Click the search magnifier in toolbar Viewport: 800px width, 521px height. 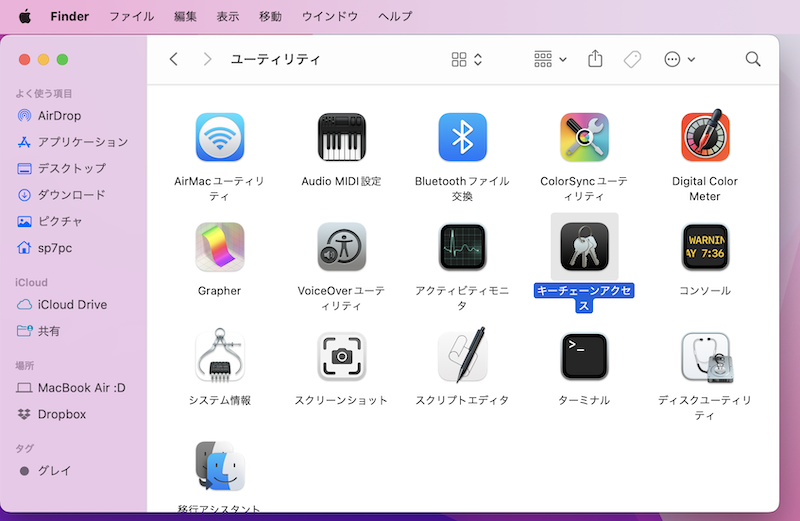753,60
